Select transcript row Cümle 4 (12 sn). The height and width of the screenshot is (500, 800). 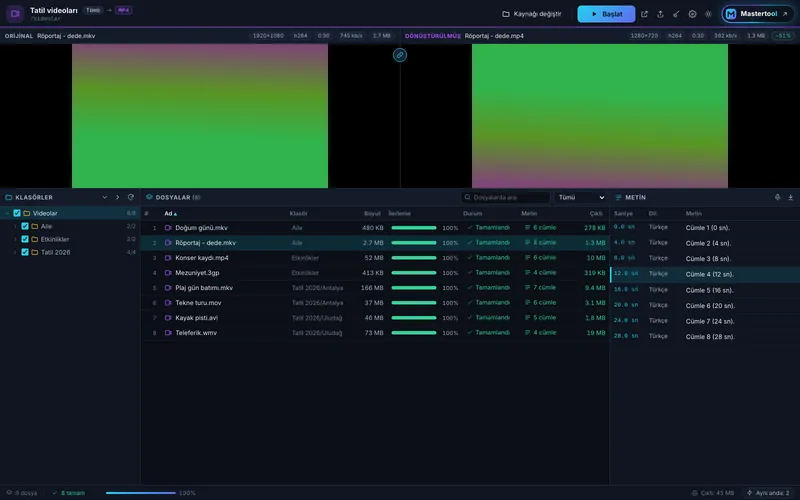point(705,274)
